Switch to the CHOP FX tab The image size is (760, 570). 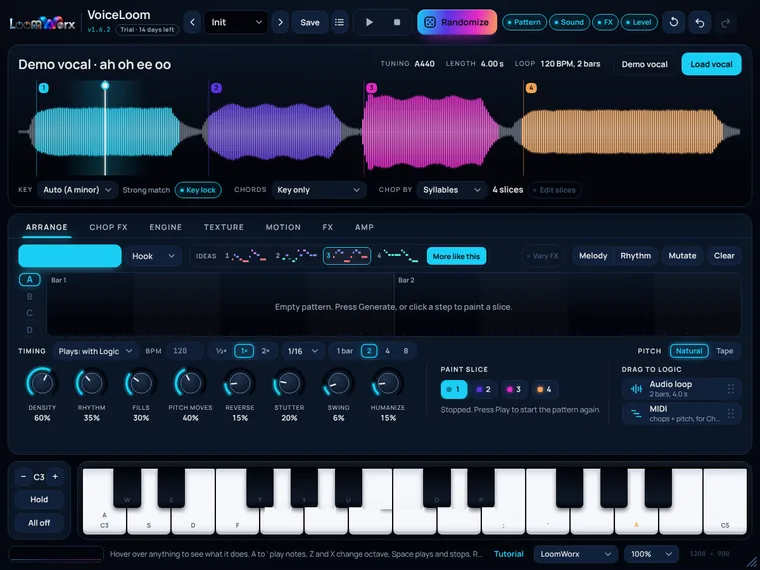pos(109,227)
